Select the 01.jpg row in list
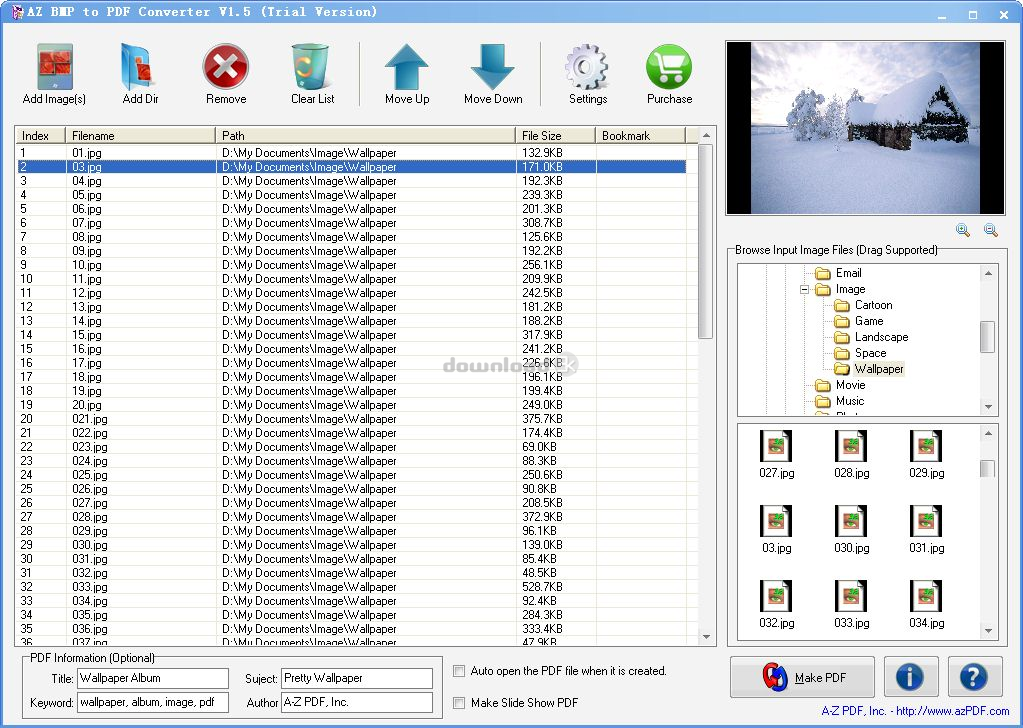 tap(352, 153)
